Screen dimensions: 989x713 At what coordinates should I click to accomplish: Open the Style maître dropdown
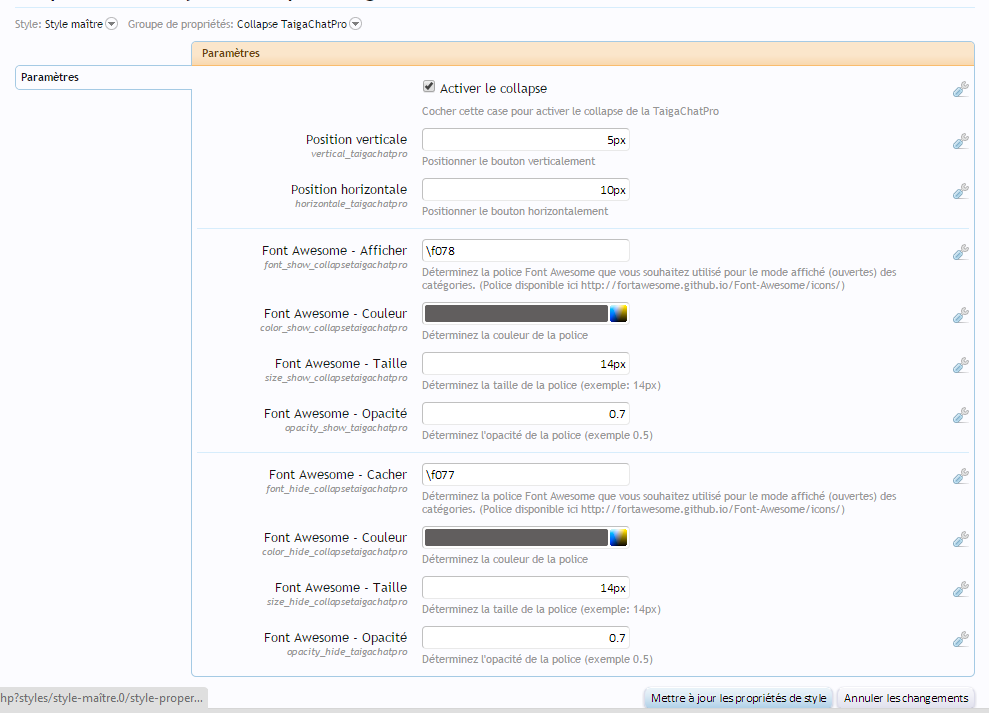(112, 24)
